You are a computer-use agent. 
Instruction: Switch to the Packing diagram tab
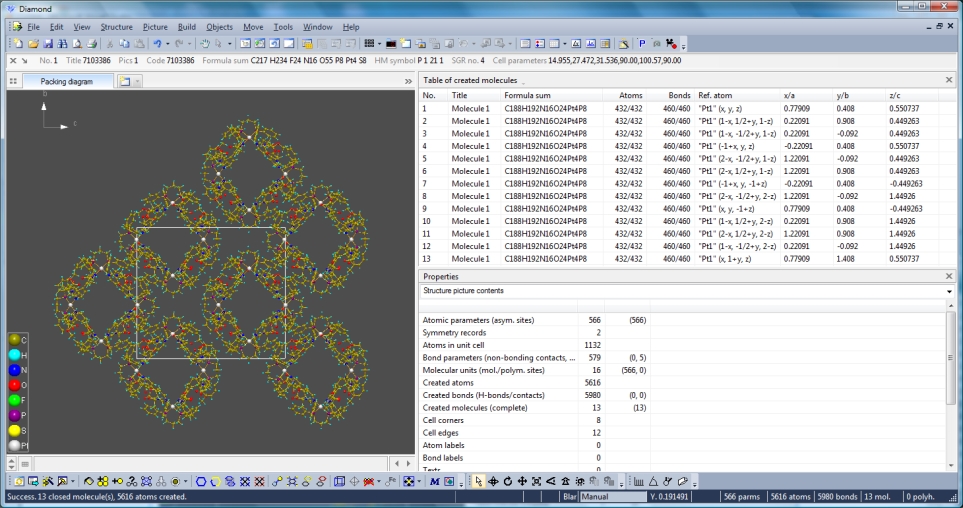coord(66,81)
